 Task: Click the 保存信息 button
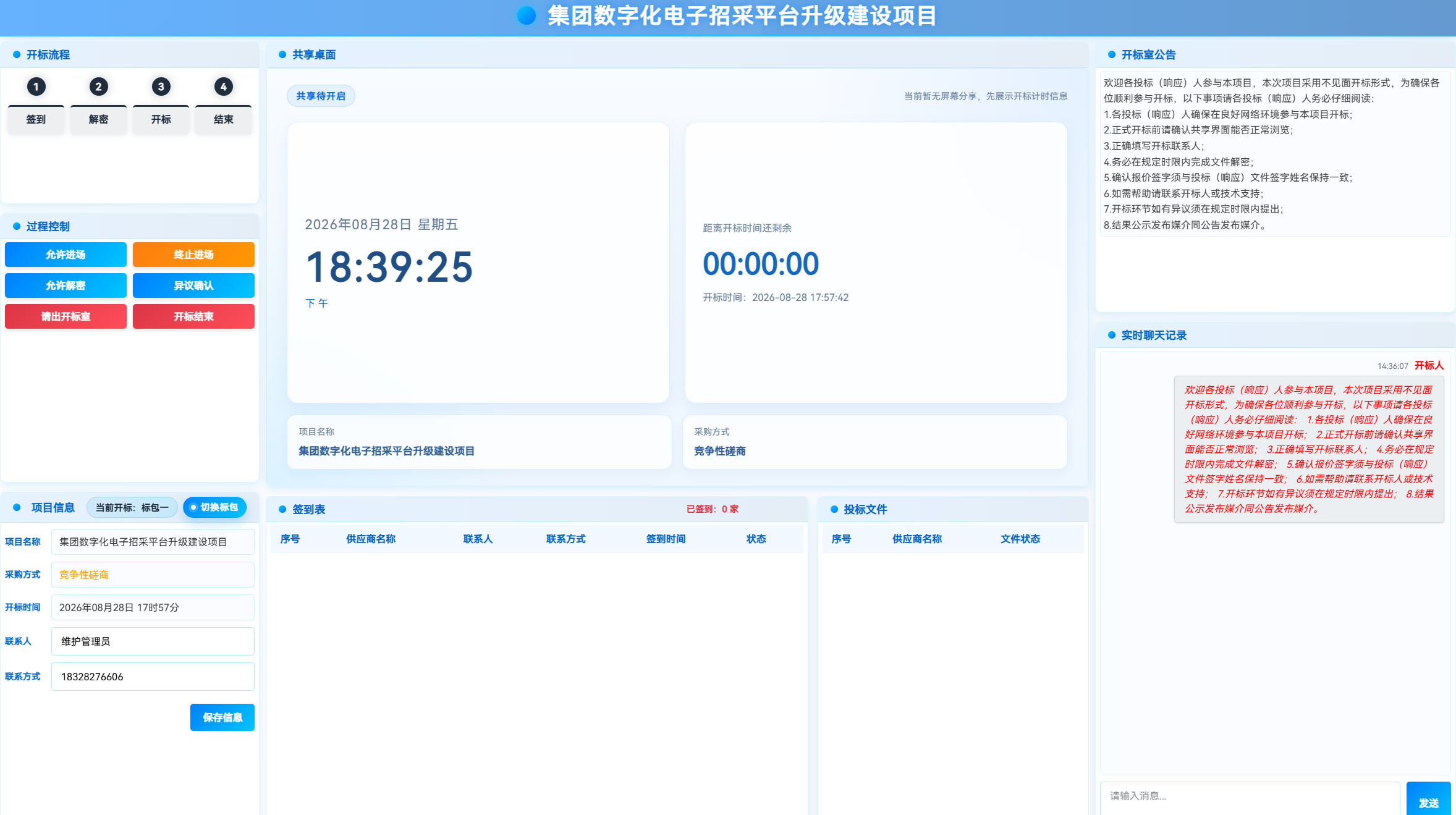click(x=222, y=717)
